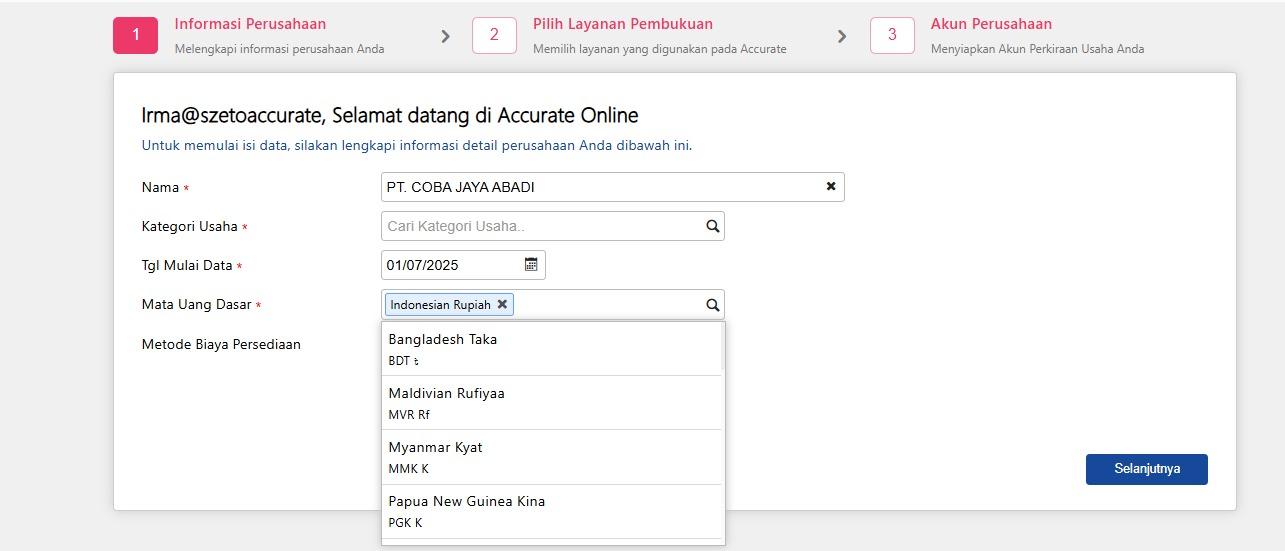
Task: Click the Metode Biaya Persediaan label
Action: click(221, 344)
